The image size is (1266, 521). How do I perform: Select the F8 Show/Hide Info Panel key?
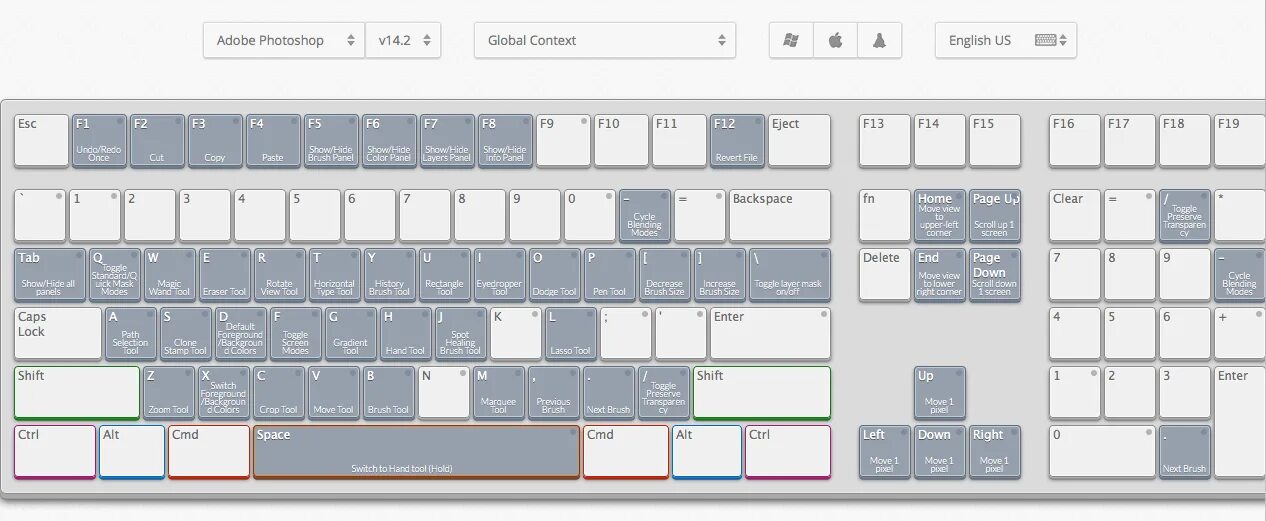point(505,141)
